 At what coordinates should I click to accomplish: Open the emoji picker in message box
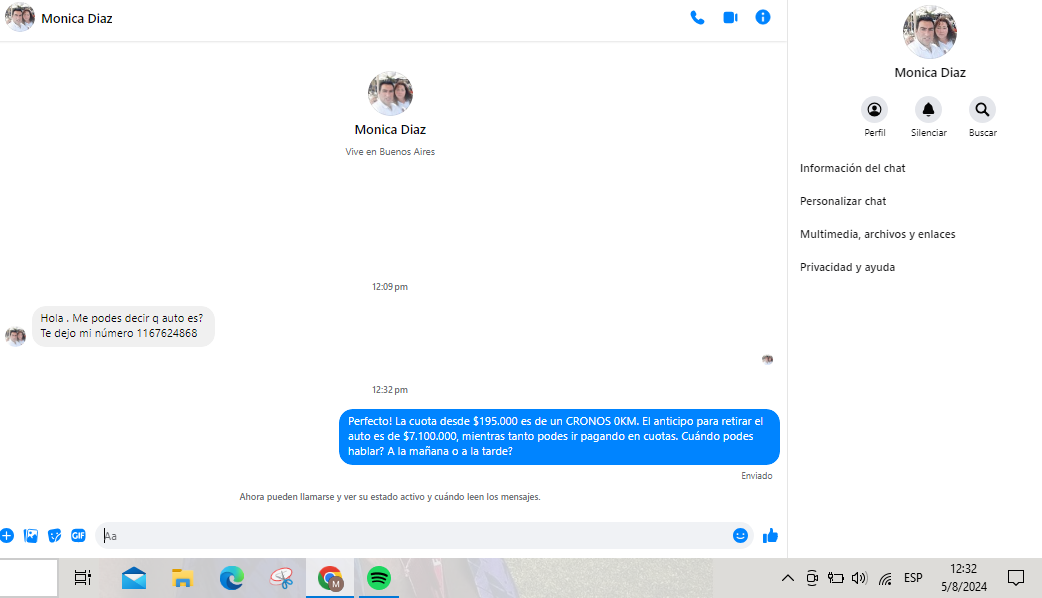pos(740,536)
